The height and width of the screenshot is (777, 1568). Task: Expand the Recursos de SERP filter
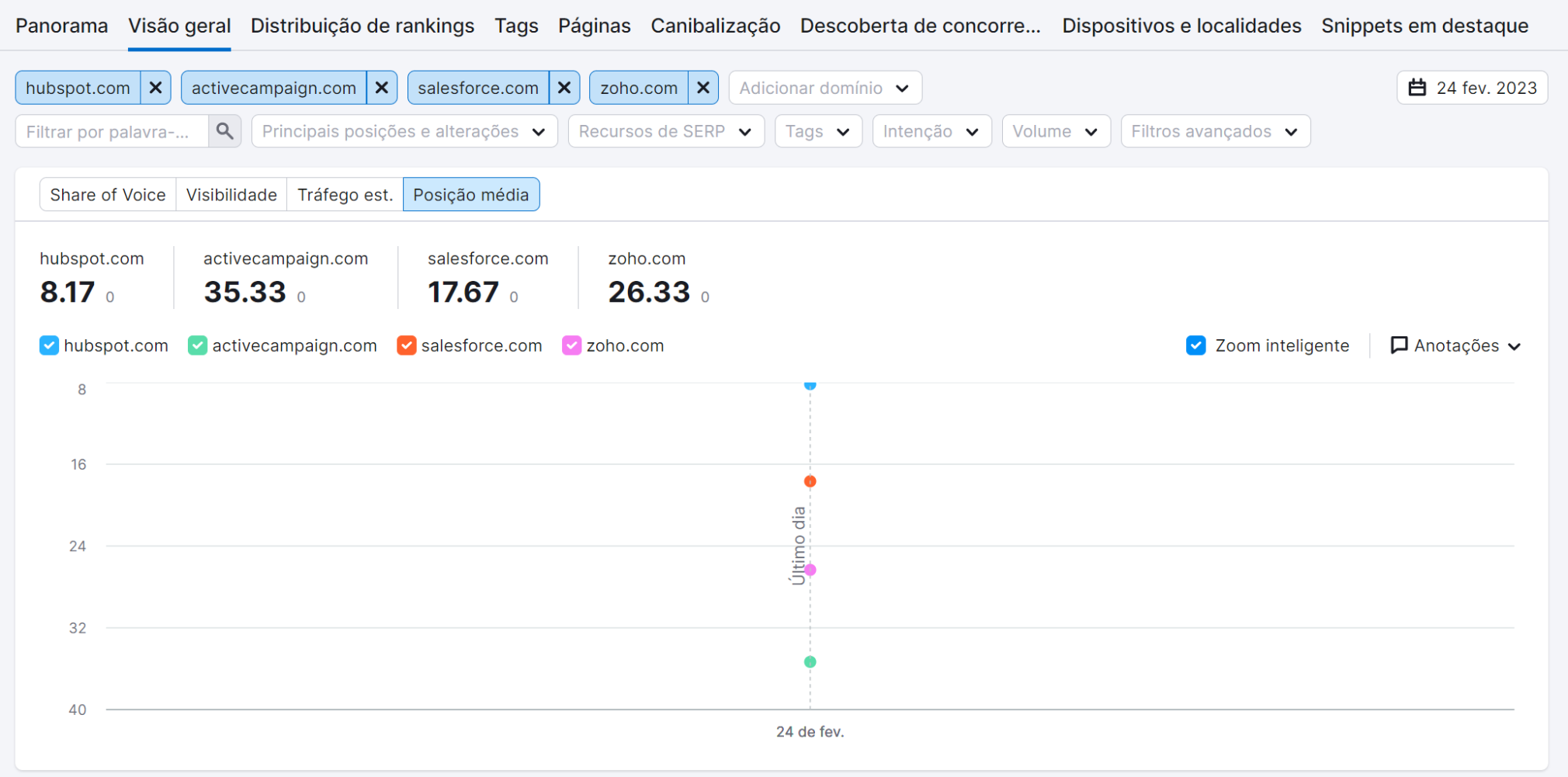(665, 131)
